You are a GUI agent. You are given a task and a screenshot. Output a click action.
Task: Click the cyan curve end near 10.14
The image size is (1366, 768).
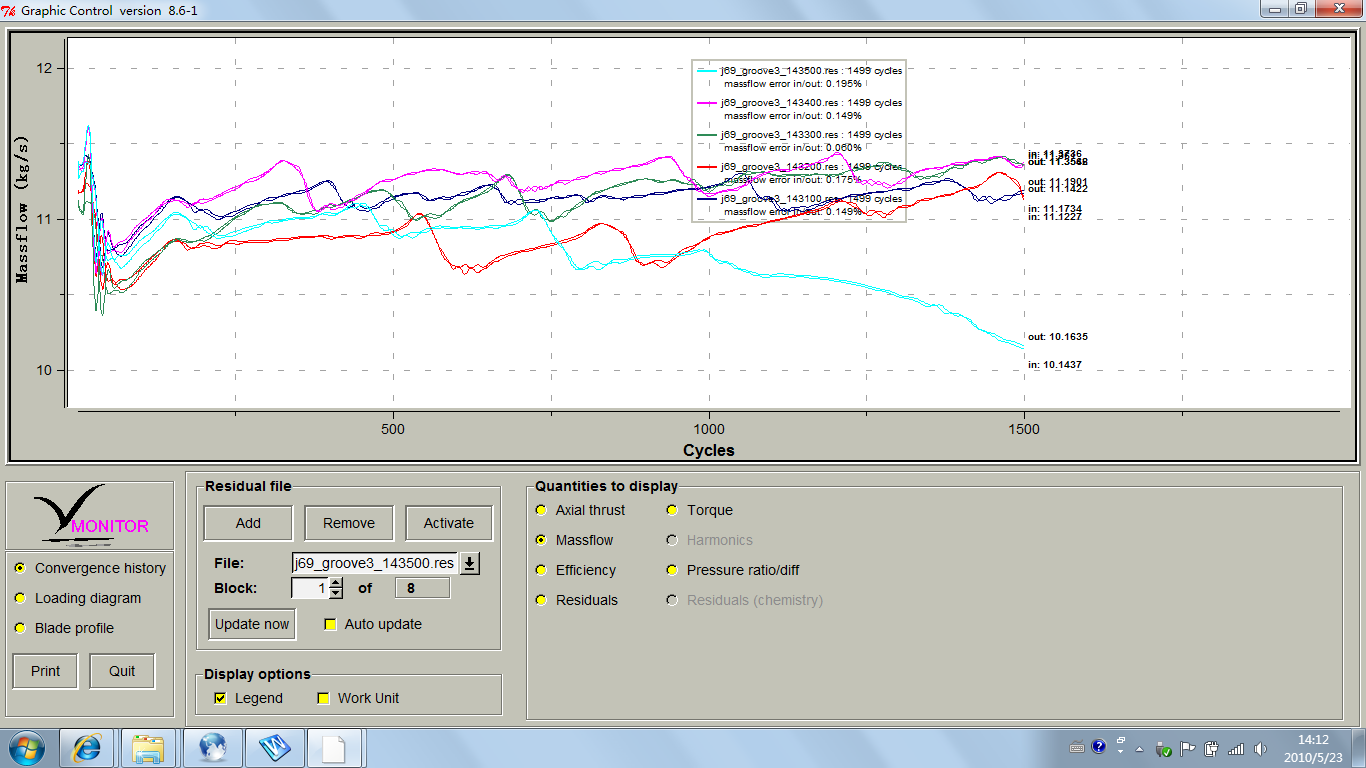1021,347
